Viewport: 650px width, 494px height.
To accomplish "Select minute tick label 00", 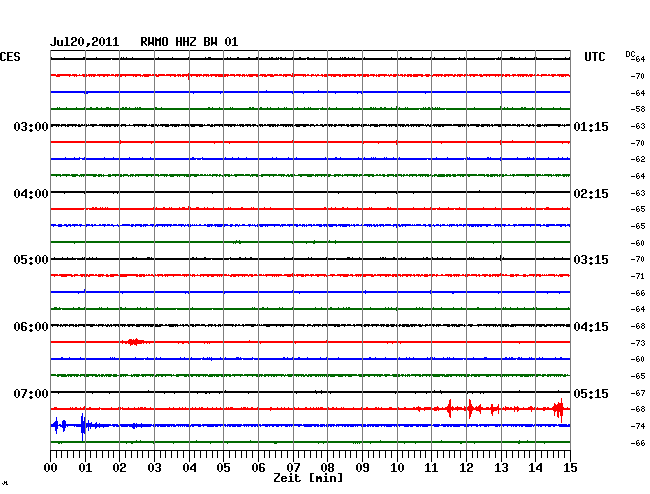I will [x=51, y=468].
